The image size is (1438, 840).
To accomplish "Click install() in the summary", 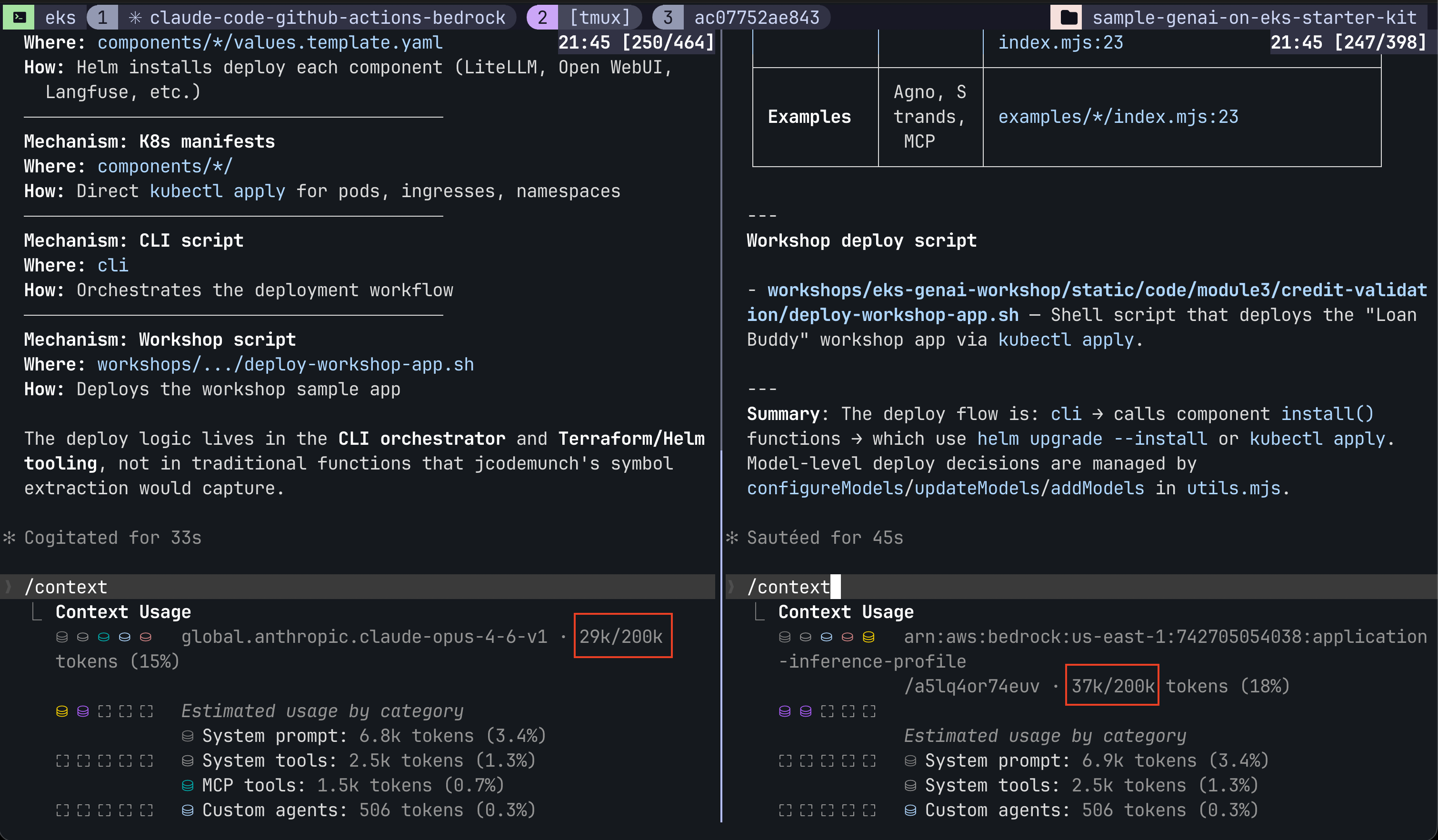I will point(1328,414).
